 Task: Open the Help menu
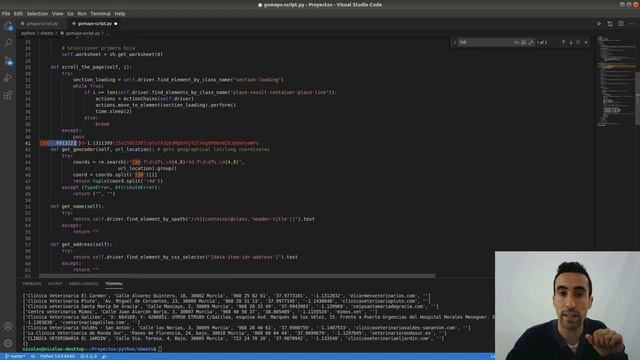120,13
